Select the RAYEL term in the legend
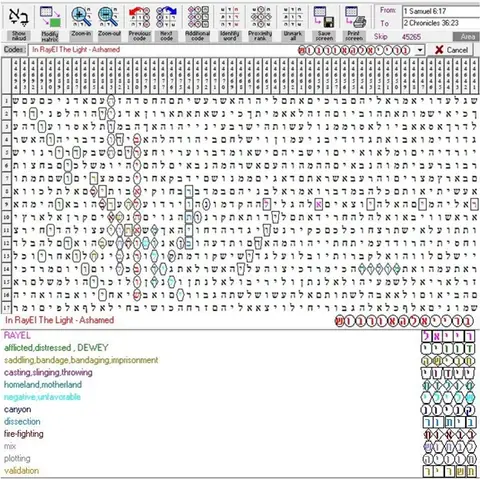The image size is (480, 479). pyautogui.click(x=17, y=335)
